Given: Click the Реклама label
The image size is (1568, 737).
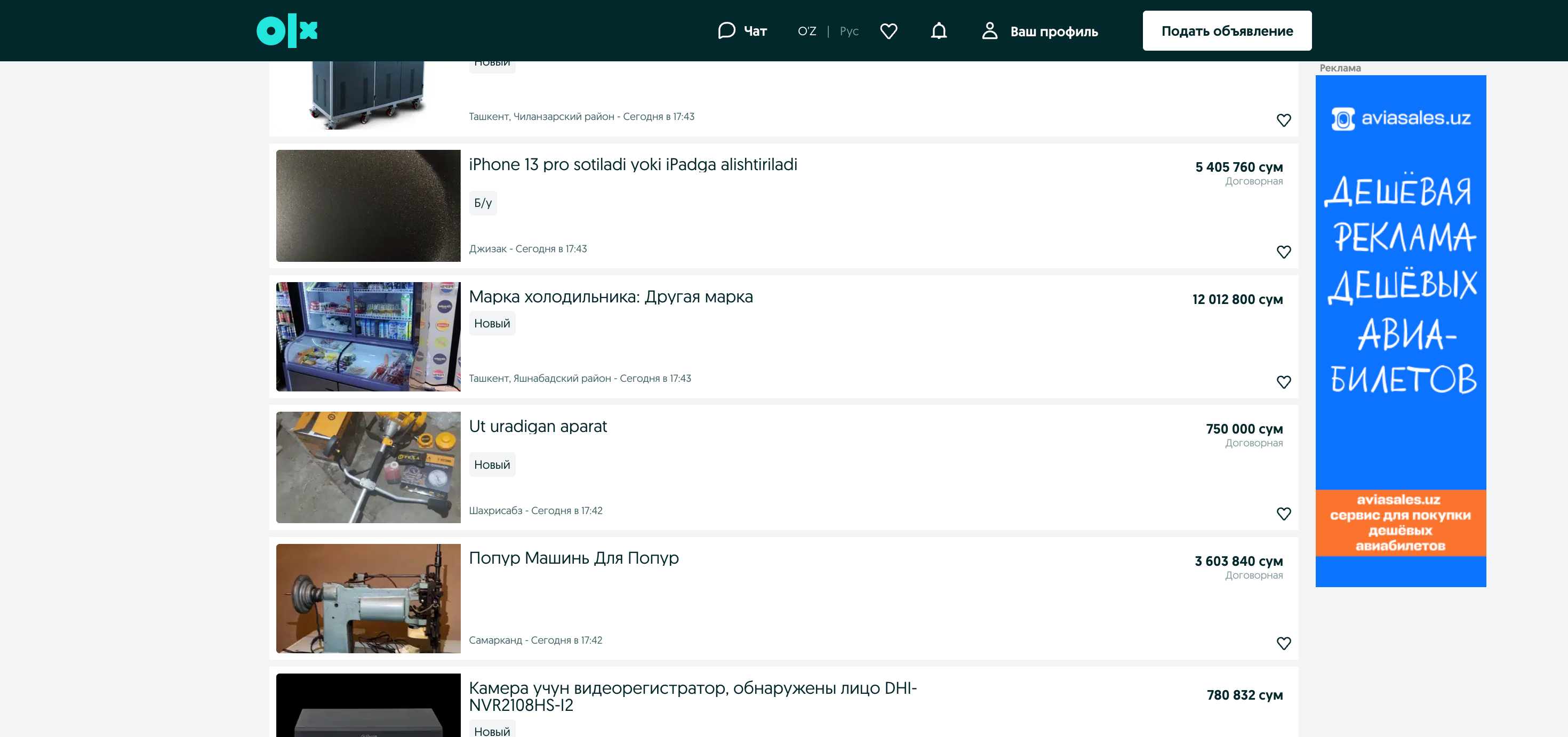Looking at the screenshot, I should click(1340, 68).
